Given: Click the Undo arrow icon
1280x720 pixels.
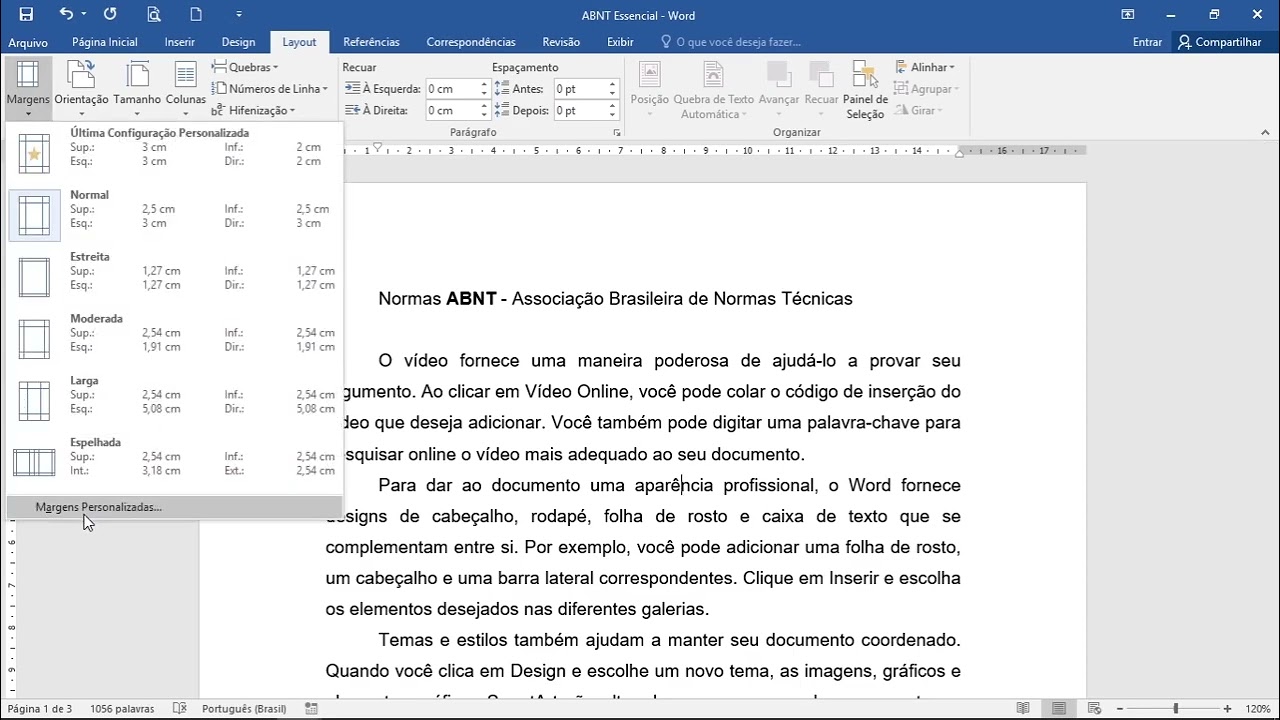Looking at the screenshot, I should (66, 14).
